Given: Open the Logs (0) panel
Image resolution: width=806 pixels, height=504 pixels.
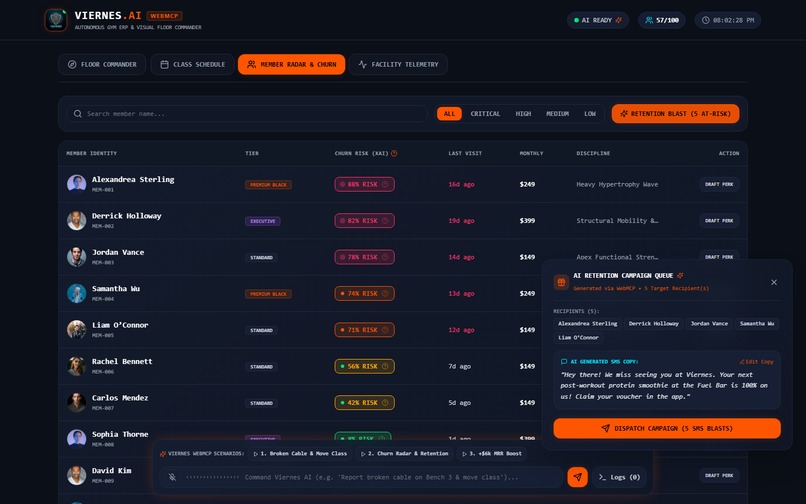Looking at the screenshot, I should coord(619,477).
